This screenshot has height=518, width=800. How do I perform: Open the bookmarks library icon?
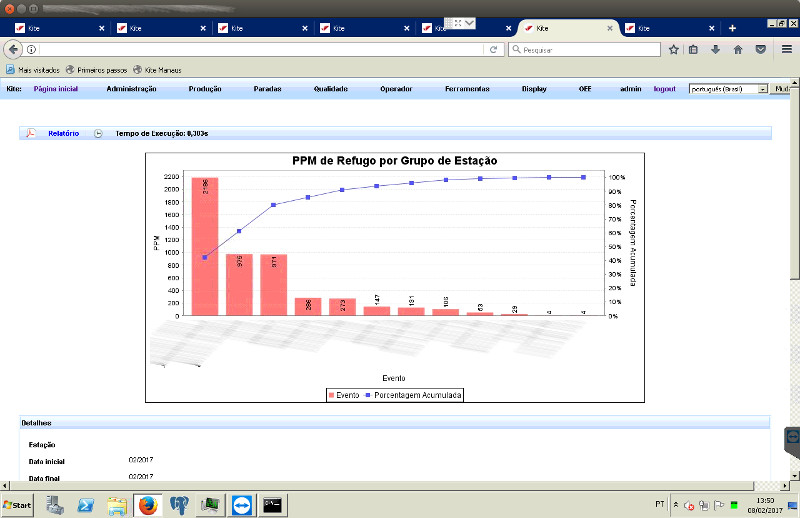coord(693,50)
